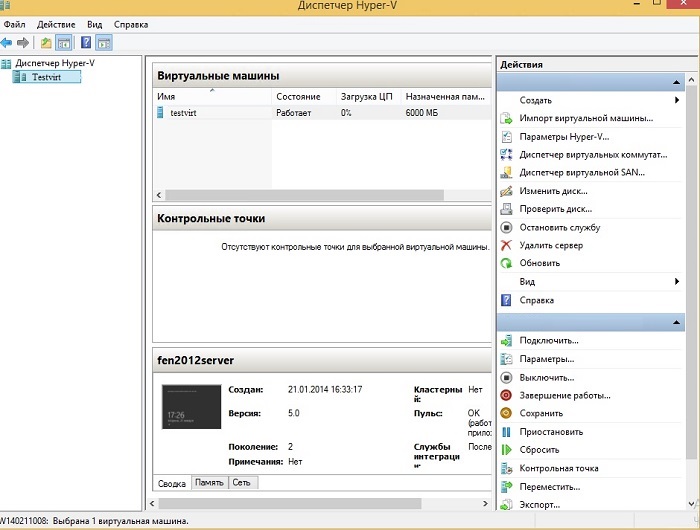This screenshot has height=530, width=700.
Task: Open the Вид menu in menu bar
Action: click(94, 25)
